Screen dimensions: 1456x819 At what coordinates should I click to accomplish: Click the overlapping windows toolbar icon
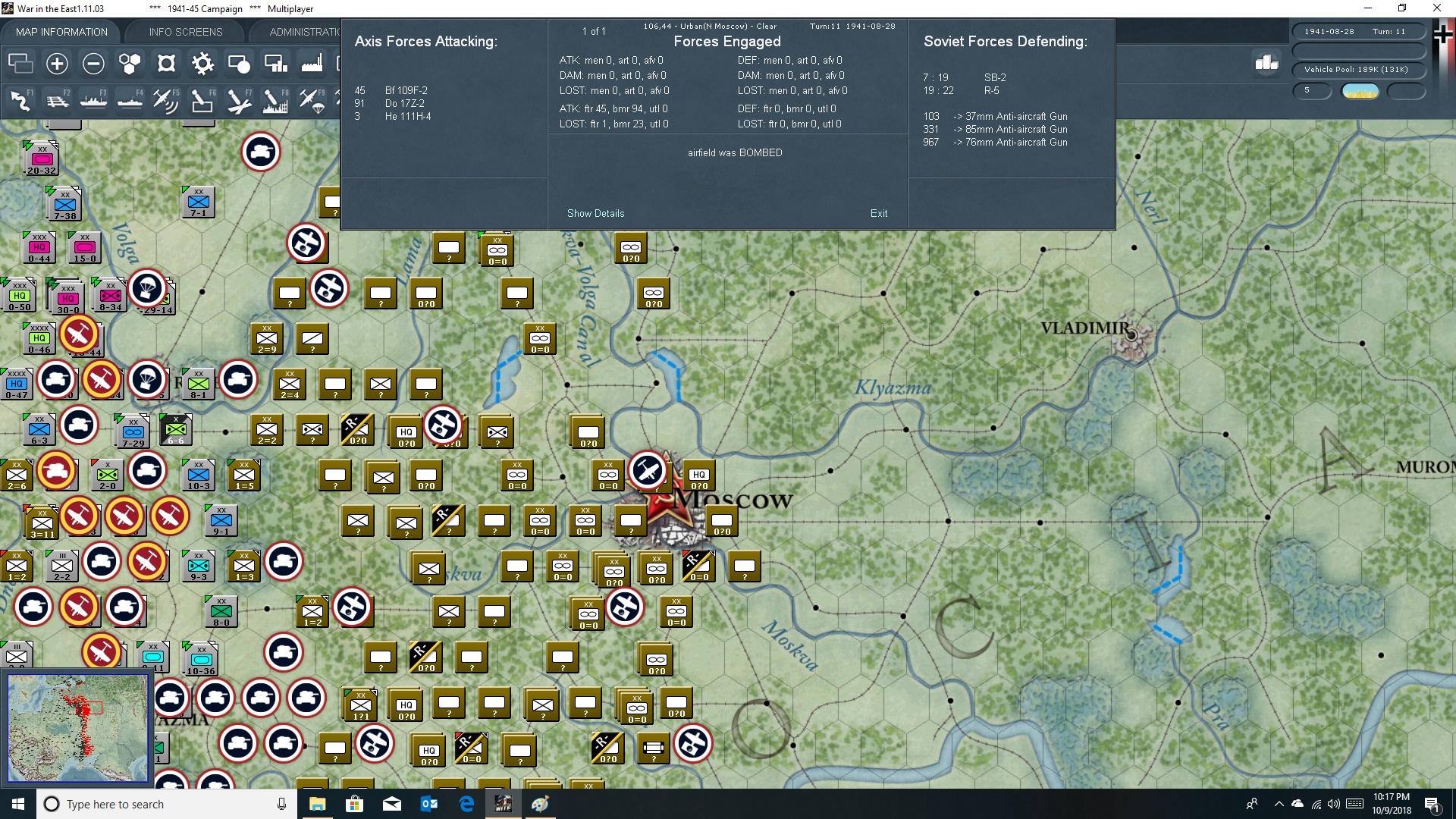(20, 64)
